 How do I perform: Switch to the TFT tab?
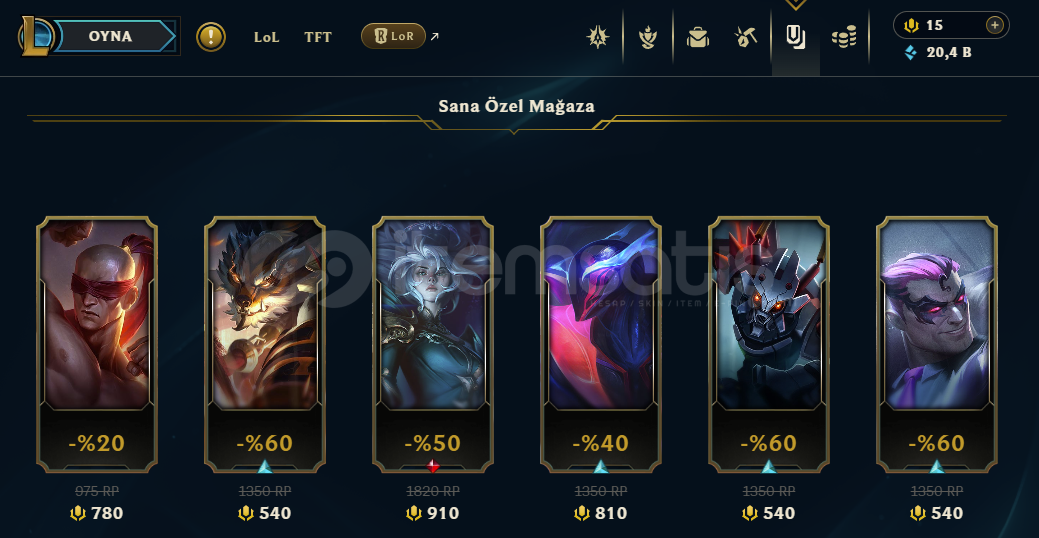click(x=317, y=37)
